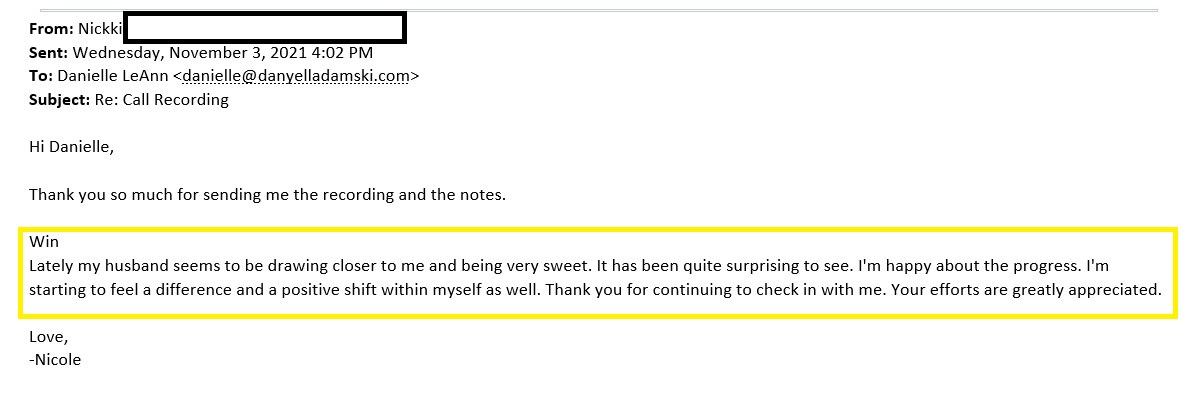
Task: Open the danielle@danyelladamski.com email link
Action: click(x=296, y=76)
